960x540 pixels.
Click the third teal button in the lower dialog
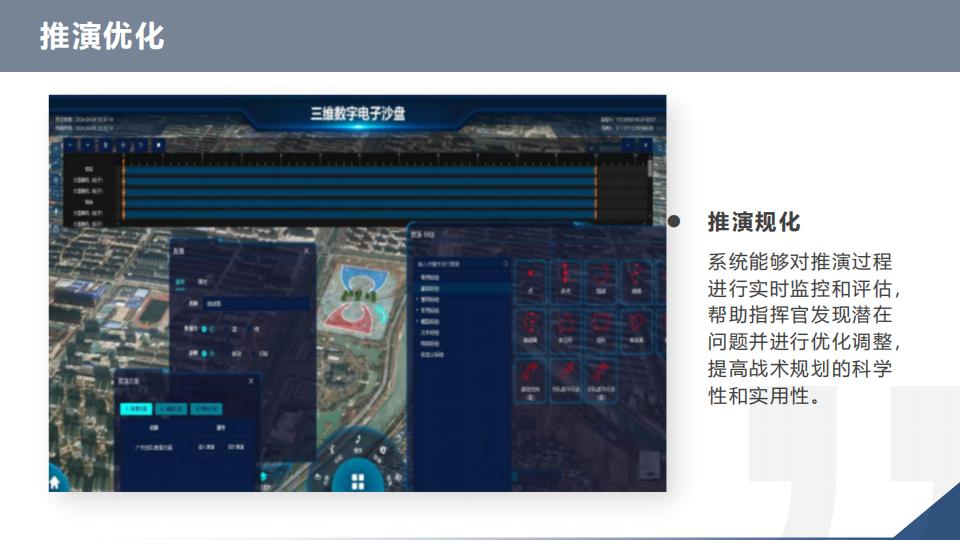206,408
